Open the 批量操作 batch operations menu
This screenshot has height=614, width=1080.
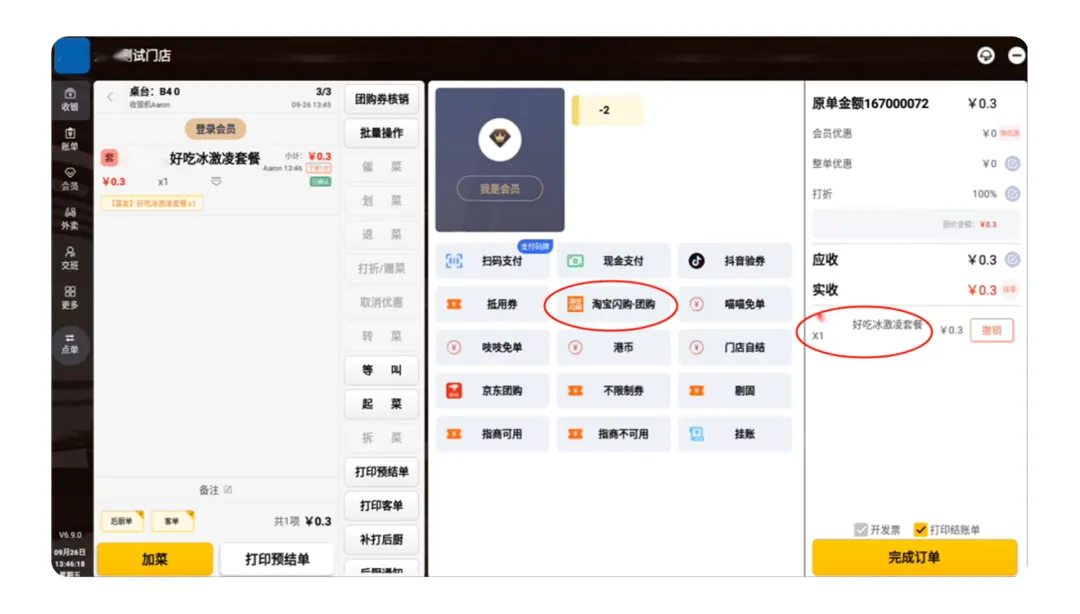click(381, 133)
